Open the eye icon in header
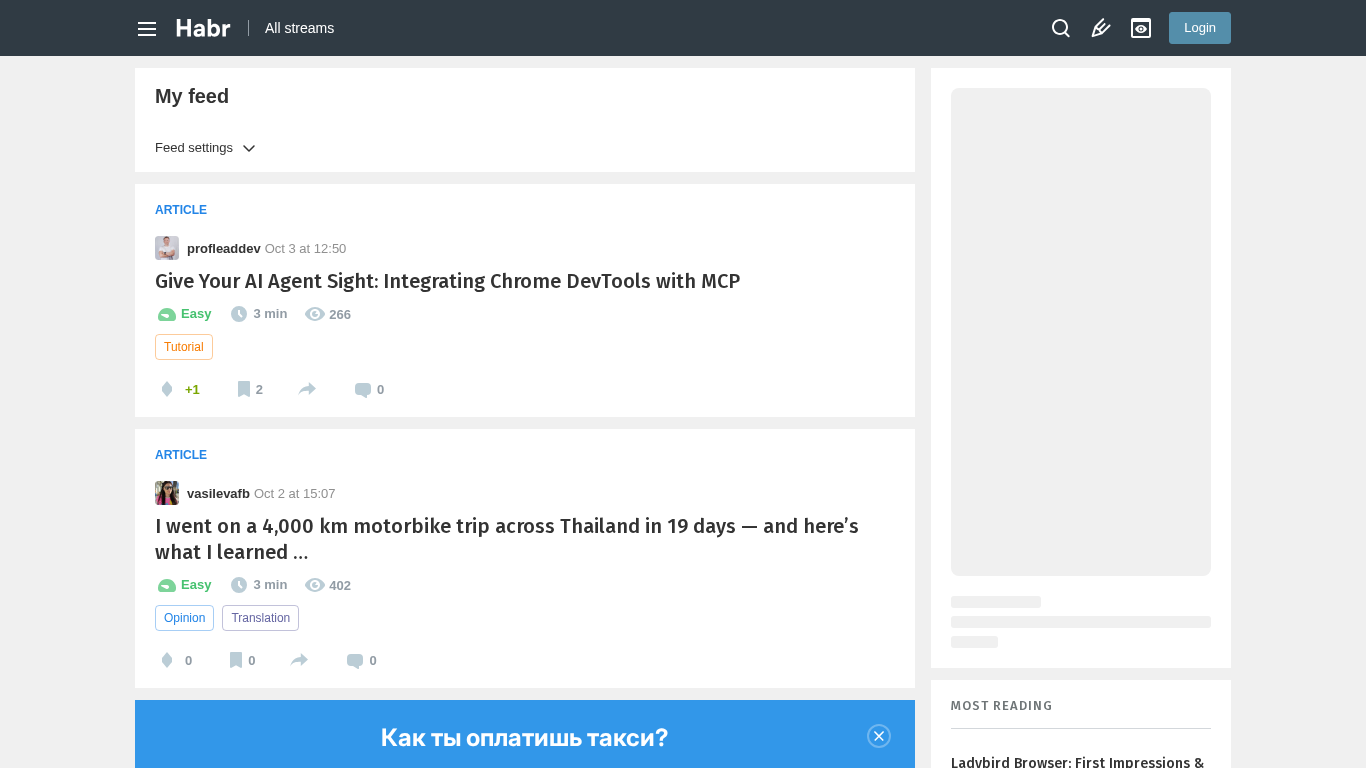 (1141, 28)
